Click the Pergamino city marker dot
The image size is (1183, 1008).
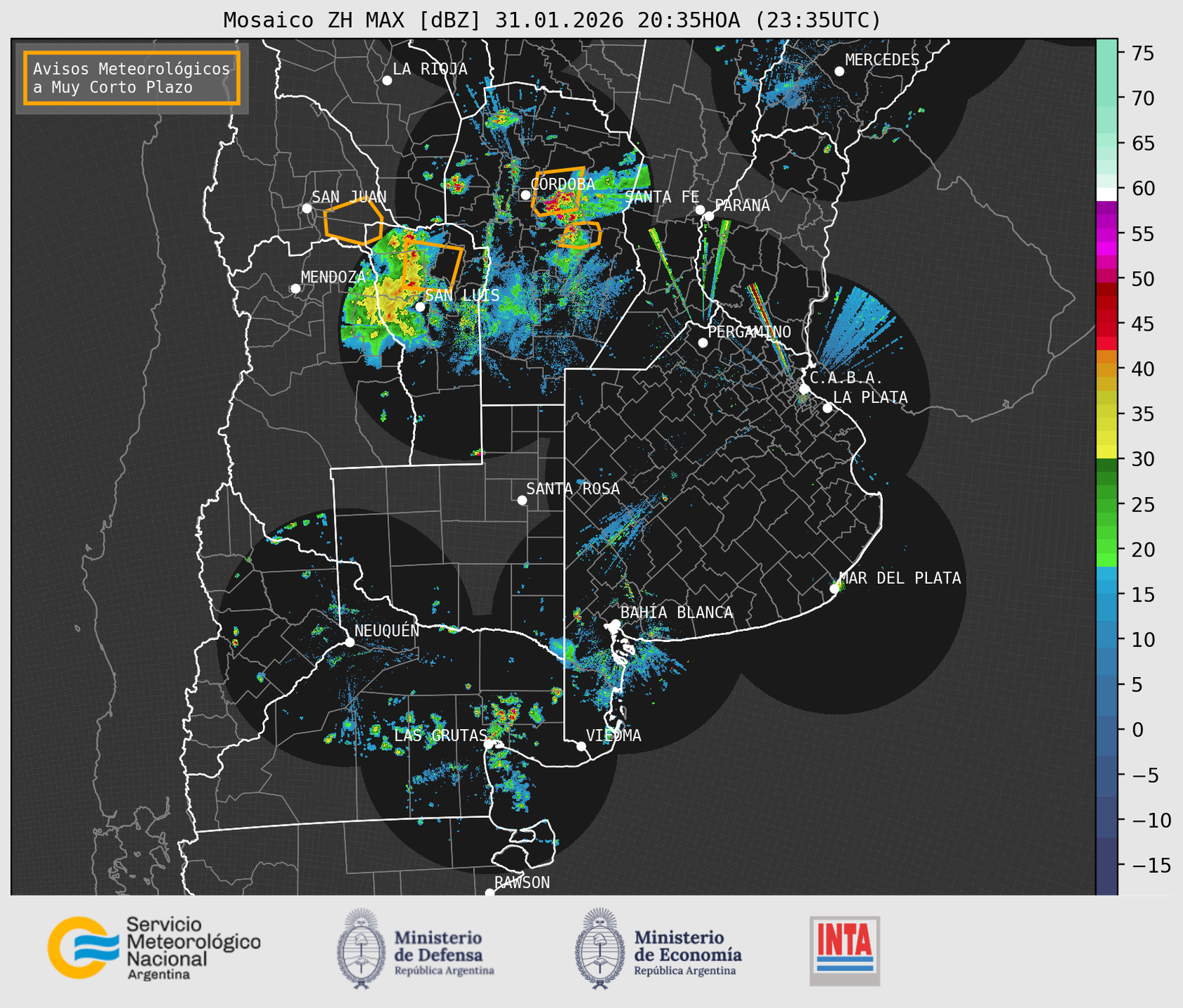(x=703, y=343)
